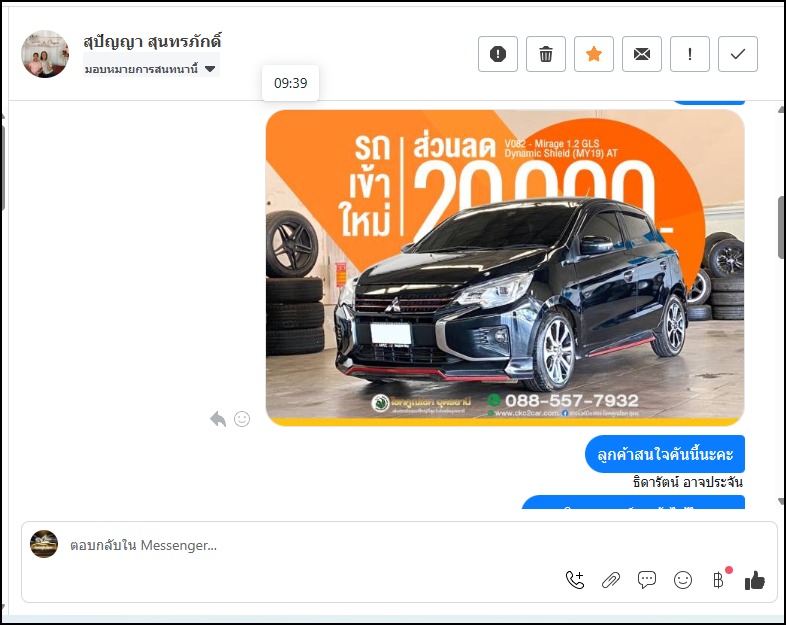Click the scrollbar down arrow

click(781, 501)
